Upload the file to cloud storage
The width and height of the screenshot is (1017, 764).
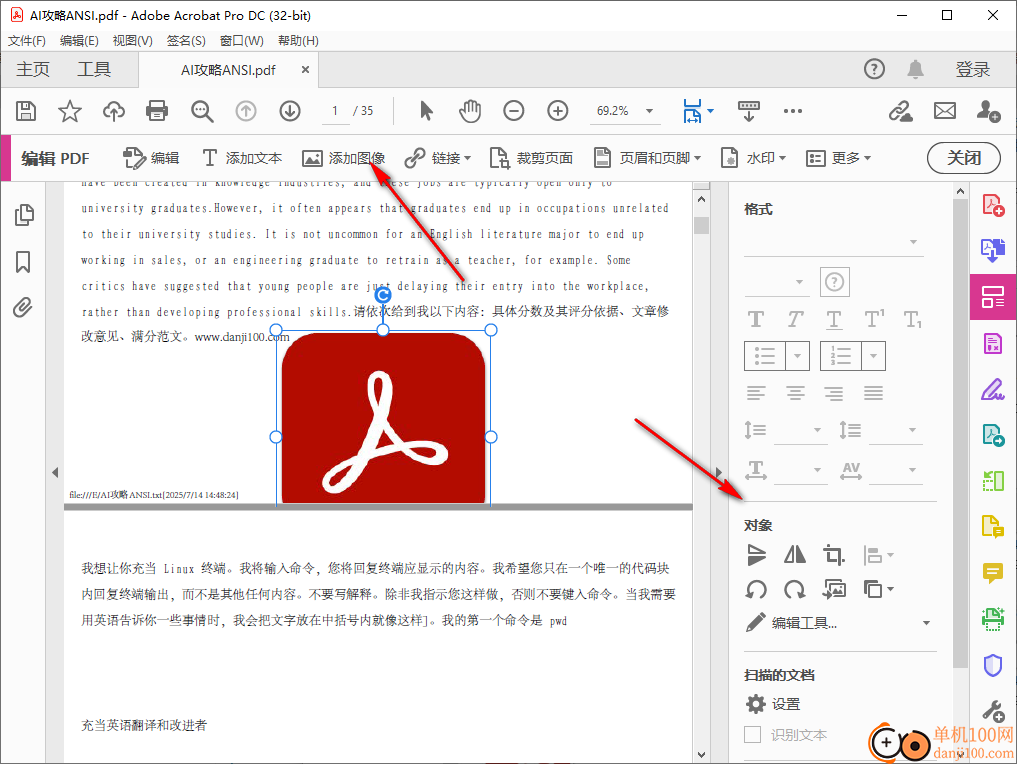click(x=114, y=111)
